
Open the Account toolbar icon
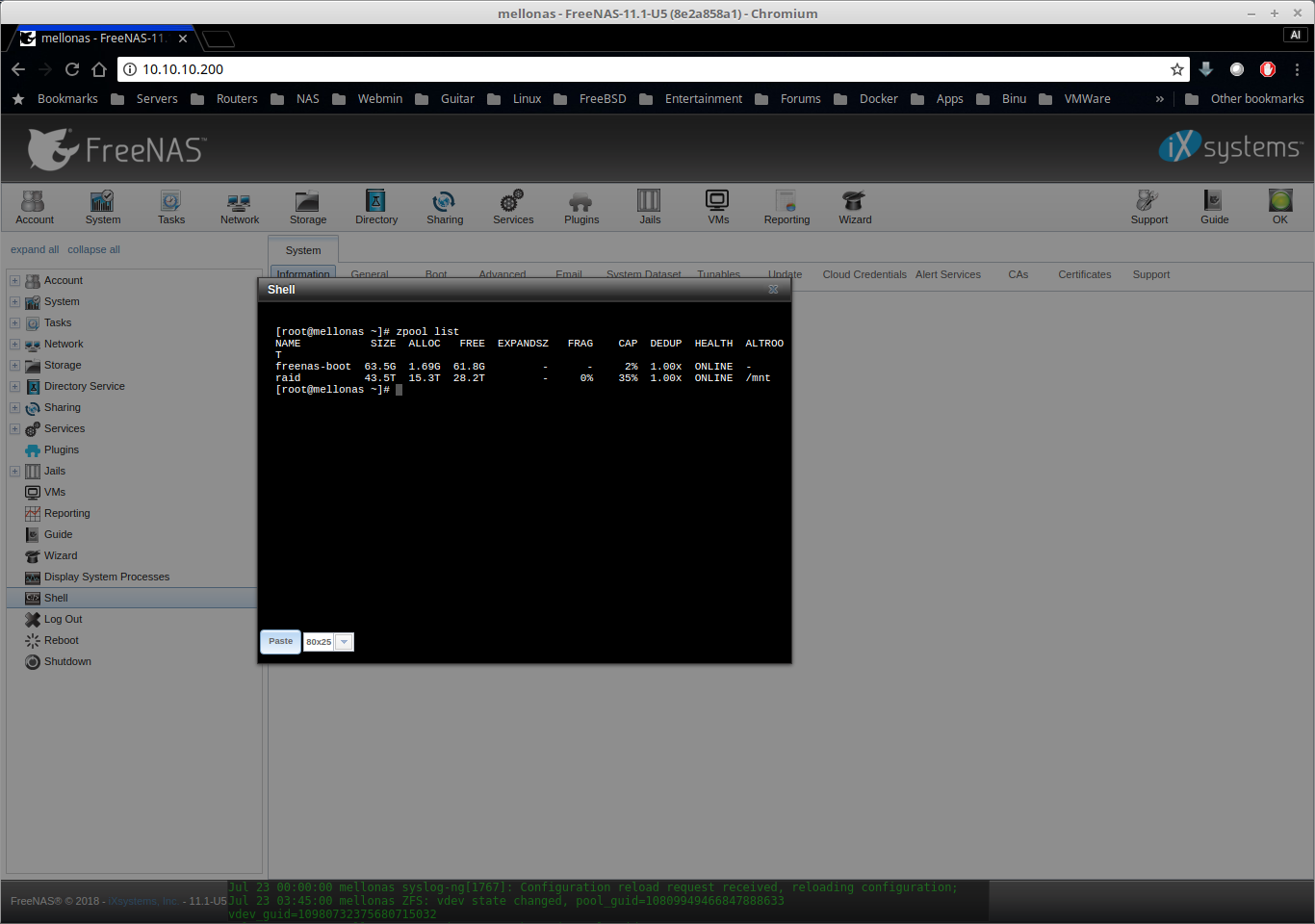34,207
